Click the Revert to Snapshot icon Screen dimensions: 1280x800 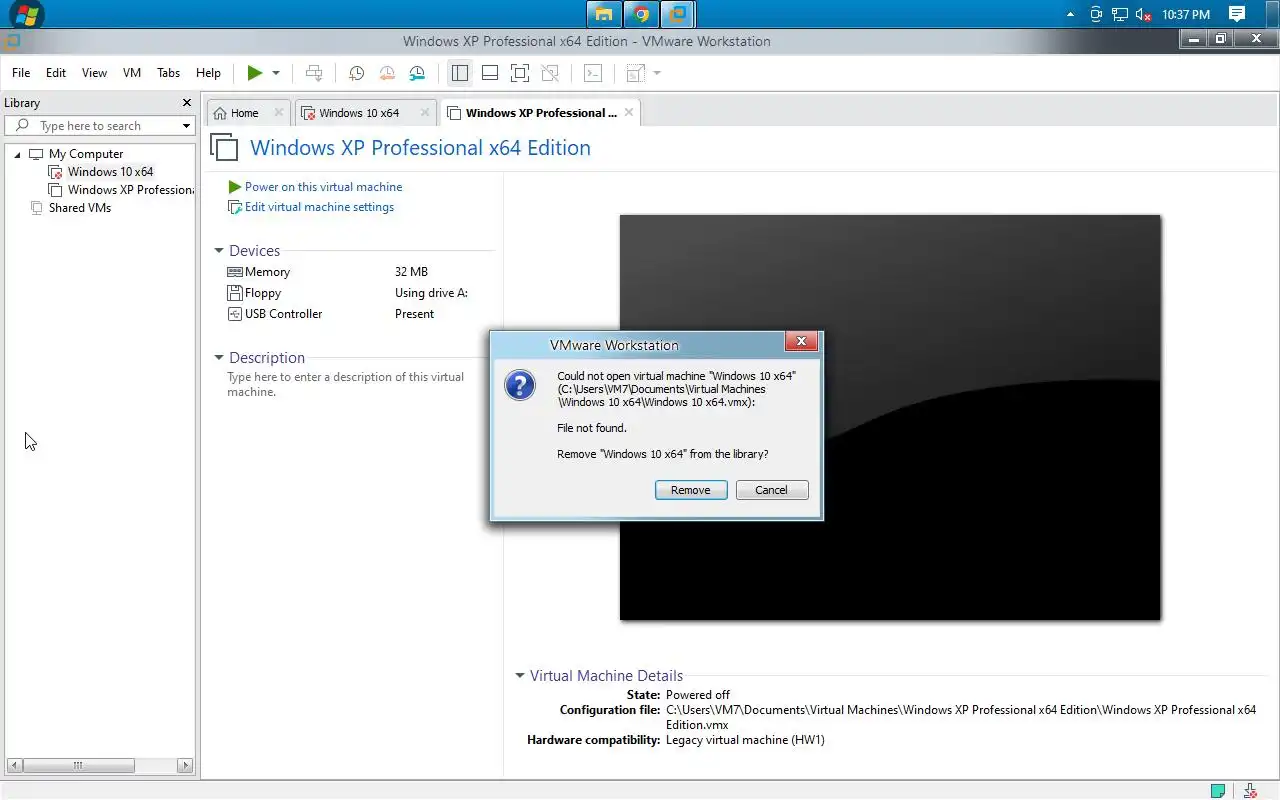pyautogui.click(x=386, y=73)
